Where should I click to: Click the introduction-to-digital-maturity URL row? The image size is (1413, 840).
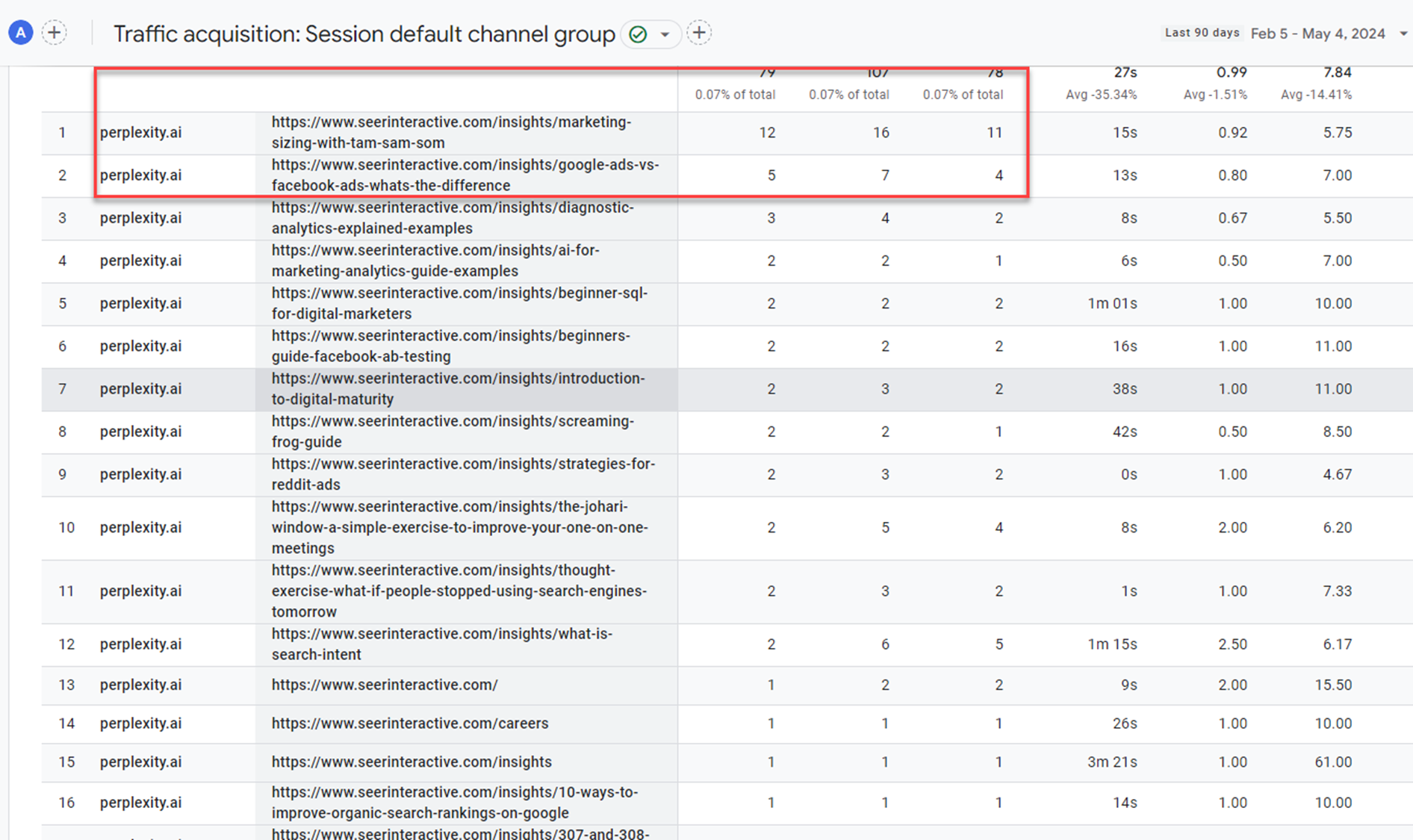coord(458,388)
